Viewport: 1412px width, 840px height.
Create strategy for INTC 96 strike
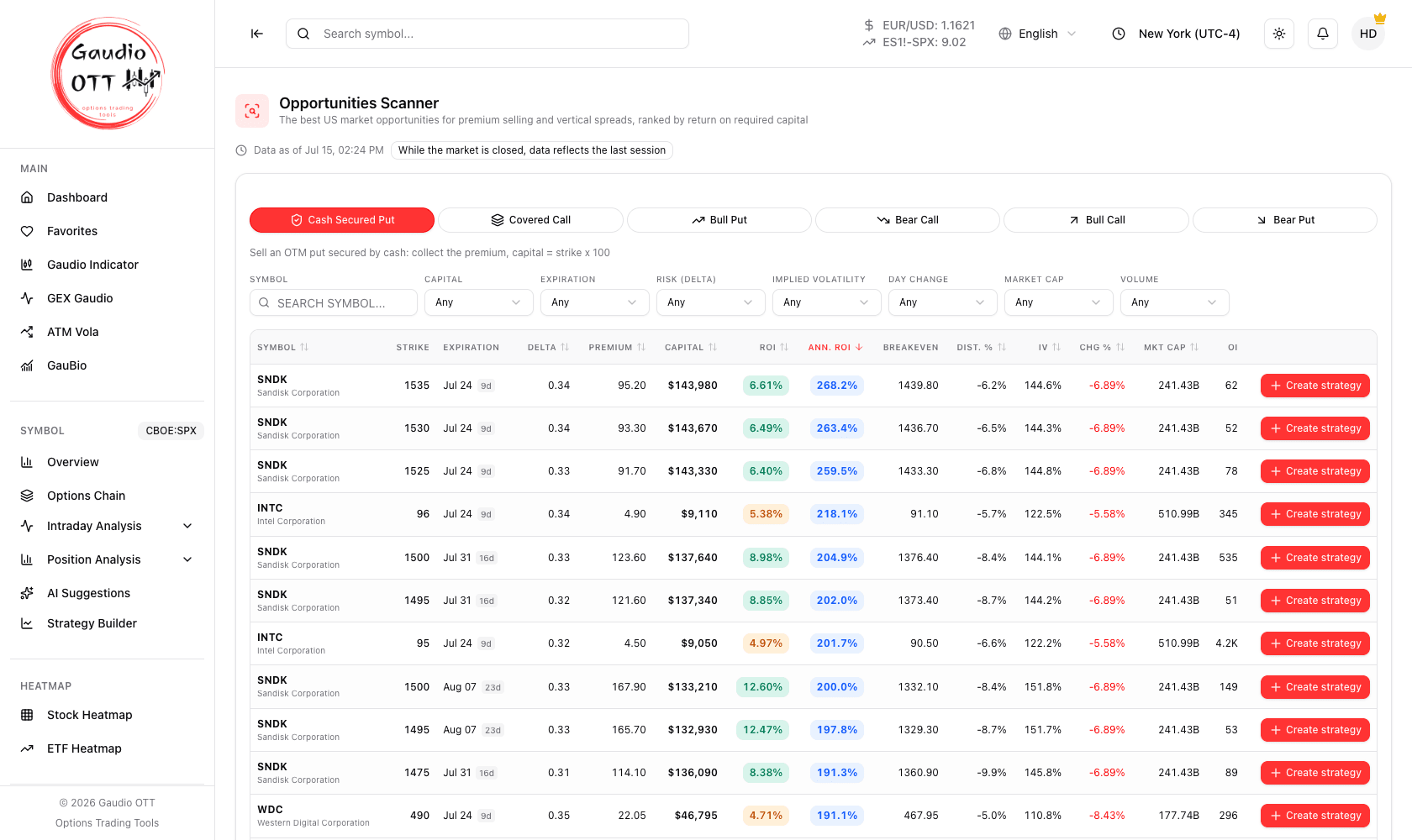pos(1315,514)
